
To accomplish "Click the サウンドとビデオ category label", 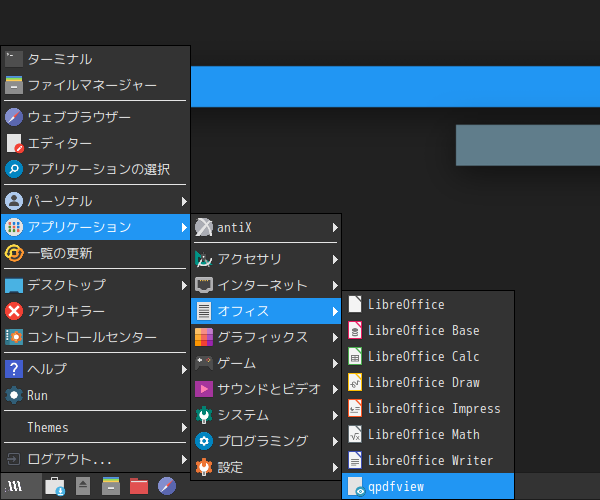I will [x=269, y=389].
